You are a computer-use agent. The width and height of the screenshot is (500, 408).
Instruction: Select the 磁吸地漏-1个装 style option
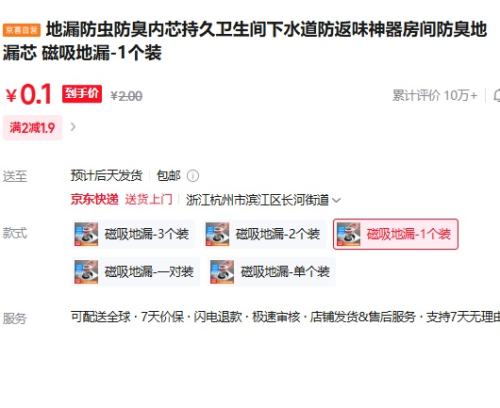[396, 234]
